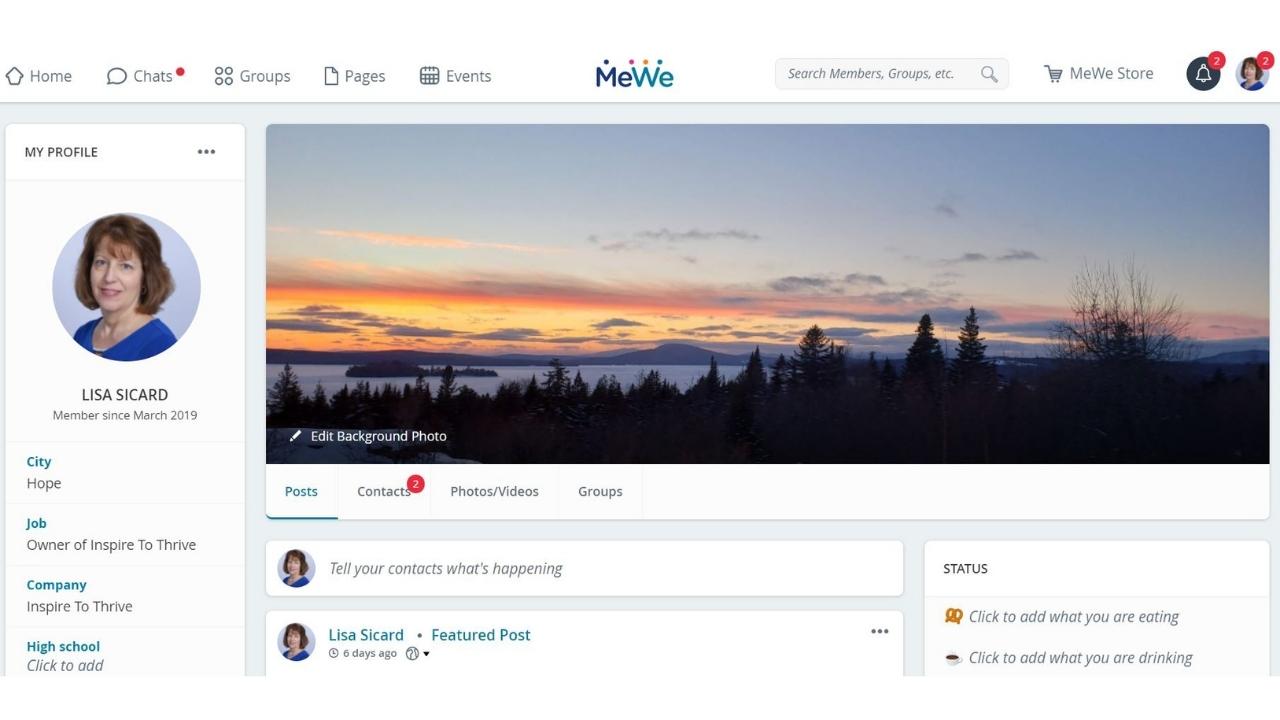Image resolution: width=1280 pixels, height=720 pixels.
Task: Click the STATUS panel heading
Action: 965,569
